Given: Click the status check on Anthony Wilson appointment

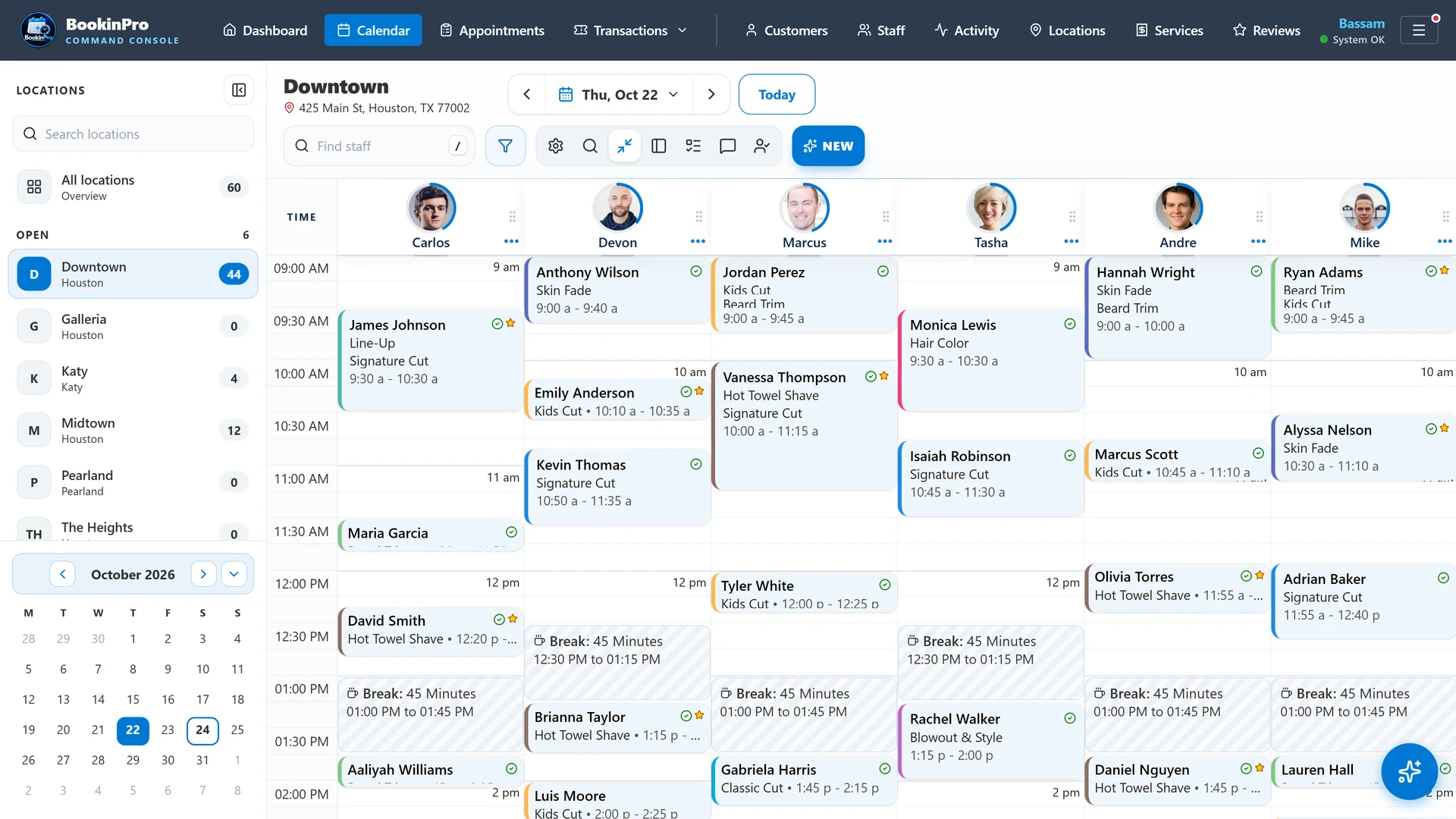Looking at the screenshot, I should pos(696,271).
